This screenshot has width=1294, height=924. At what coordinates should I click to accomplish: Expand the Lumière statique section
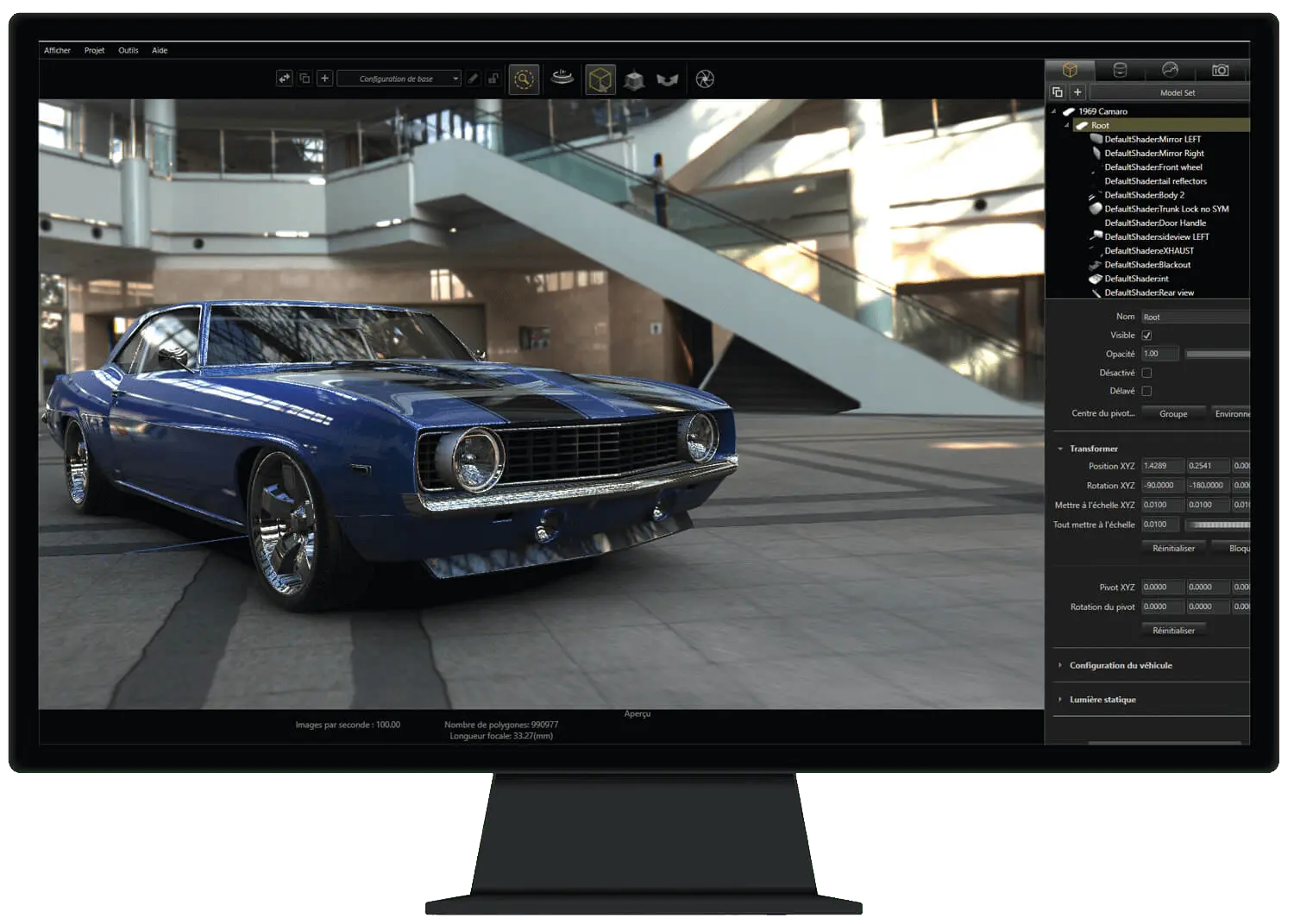(1102, 700)
